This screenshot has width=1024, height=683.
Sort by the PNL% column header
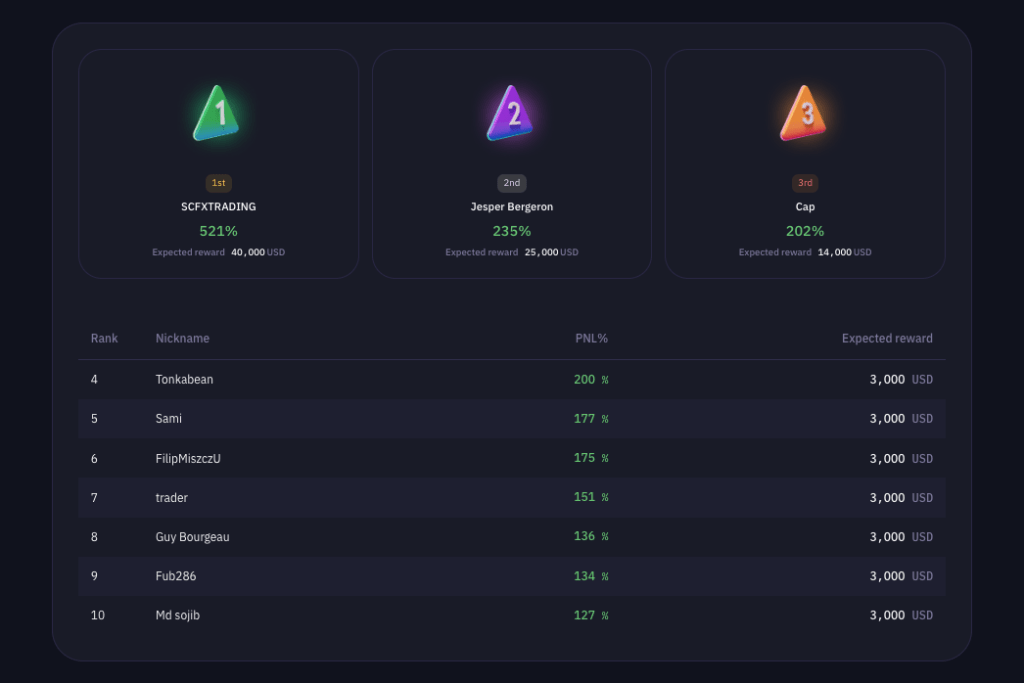591,339
